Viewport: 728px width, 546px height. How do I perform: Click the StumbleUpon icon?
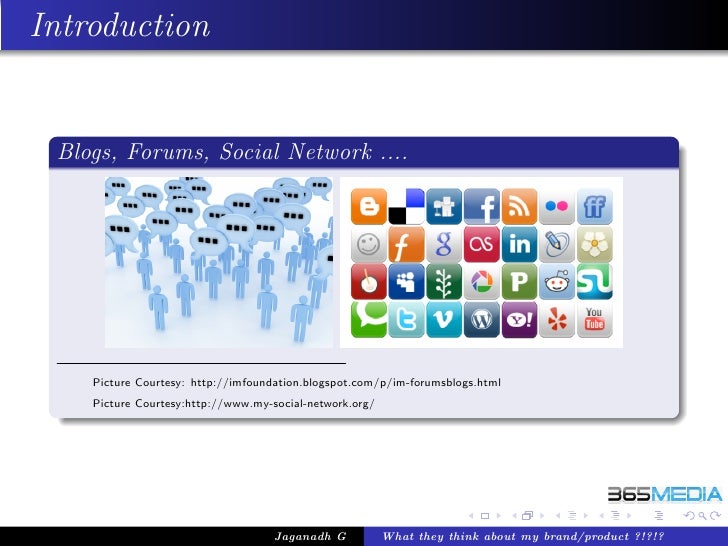pos(595,282)
